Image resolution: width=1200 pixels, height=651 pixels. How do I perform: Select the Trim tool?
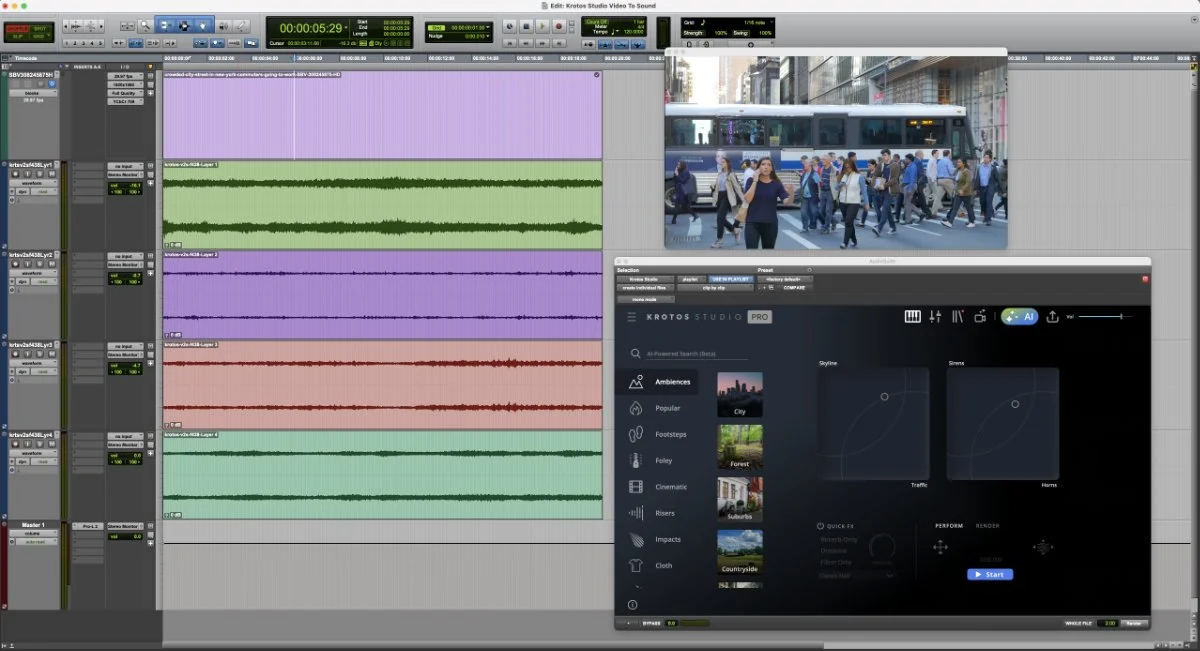166,24
